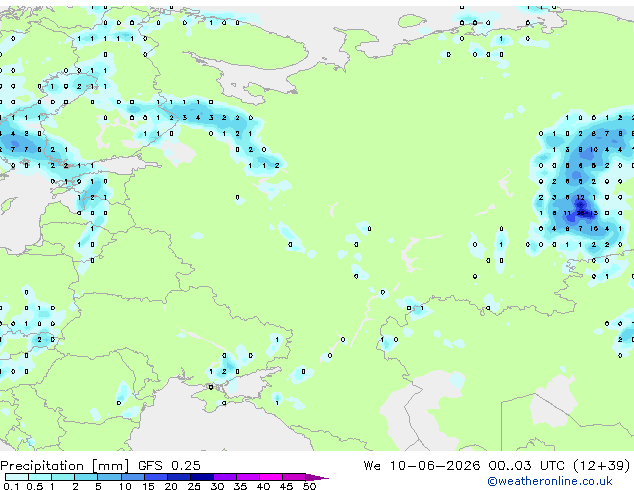The height and width of the screenshot is (490, 634).
Task: Select the 10–15 mm legend swatch
Action: pyautogui.click(x=133, y=477)
